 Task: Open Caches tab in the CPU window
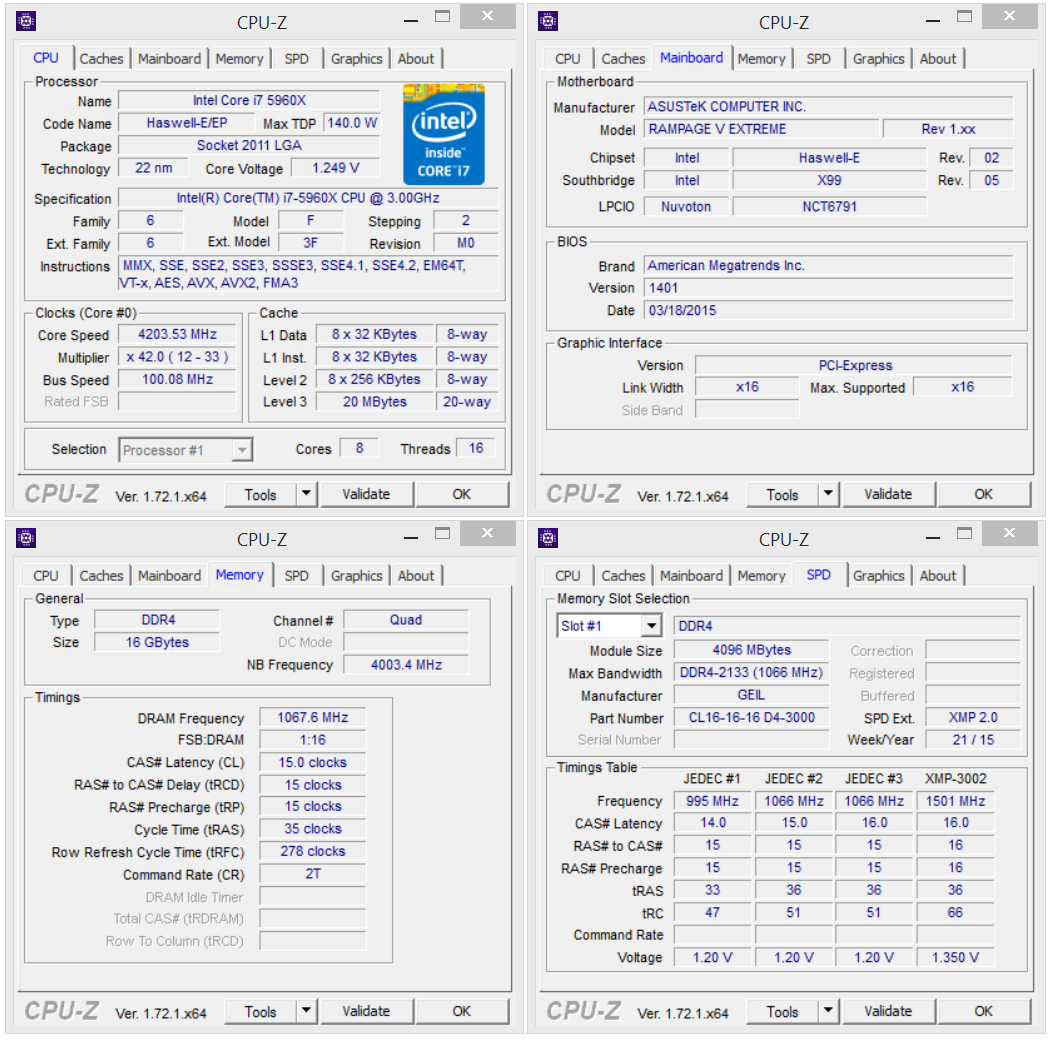pos(101,59)
